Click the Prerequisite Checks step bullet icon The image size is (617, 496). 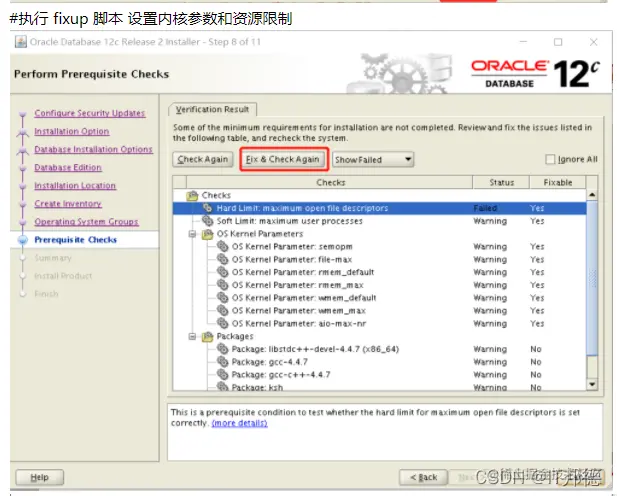pyautogui.click(x=23, y=240)
